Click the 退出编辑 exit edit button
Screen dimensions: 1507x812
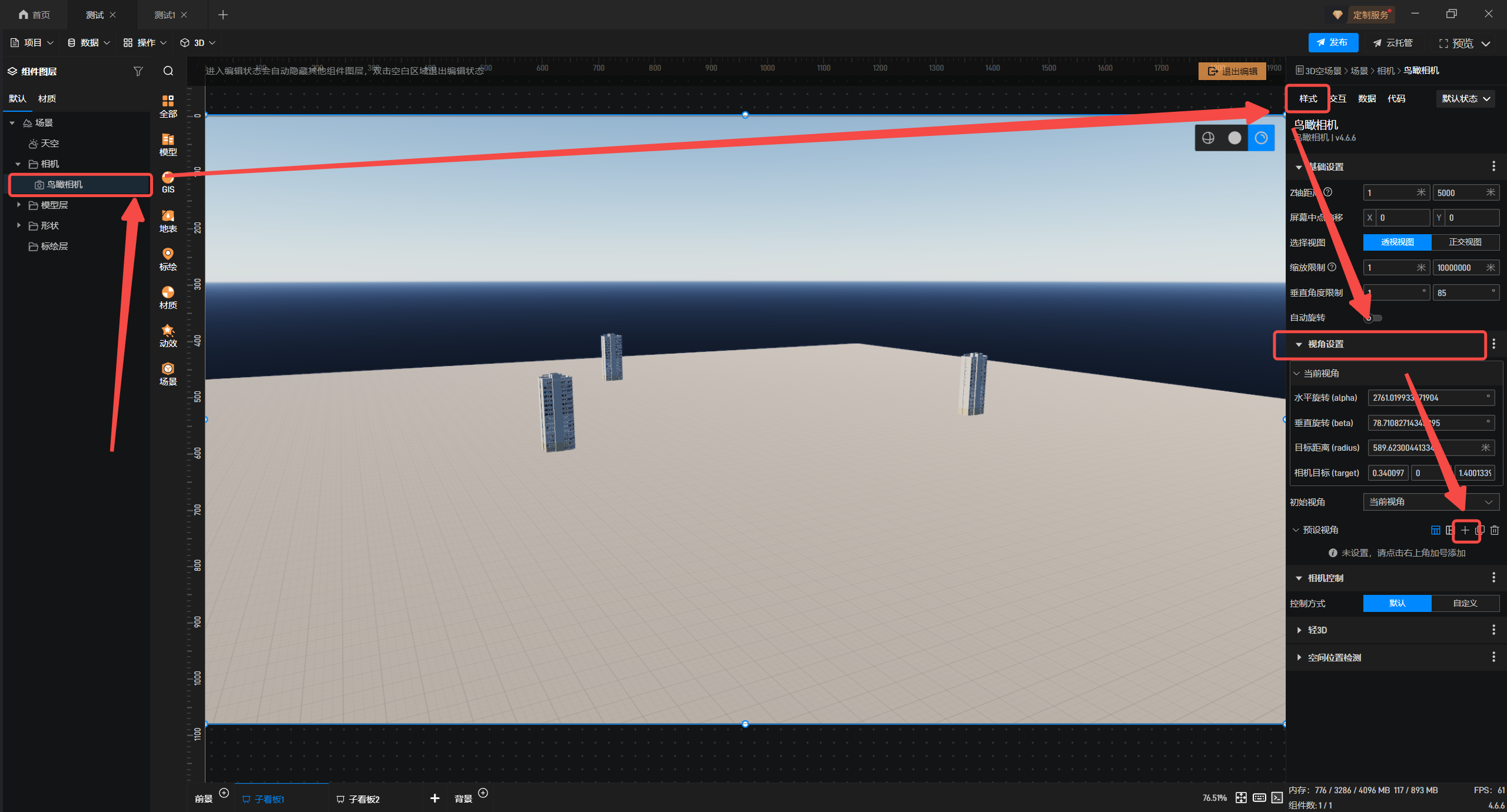1232,71
